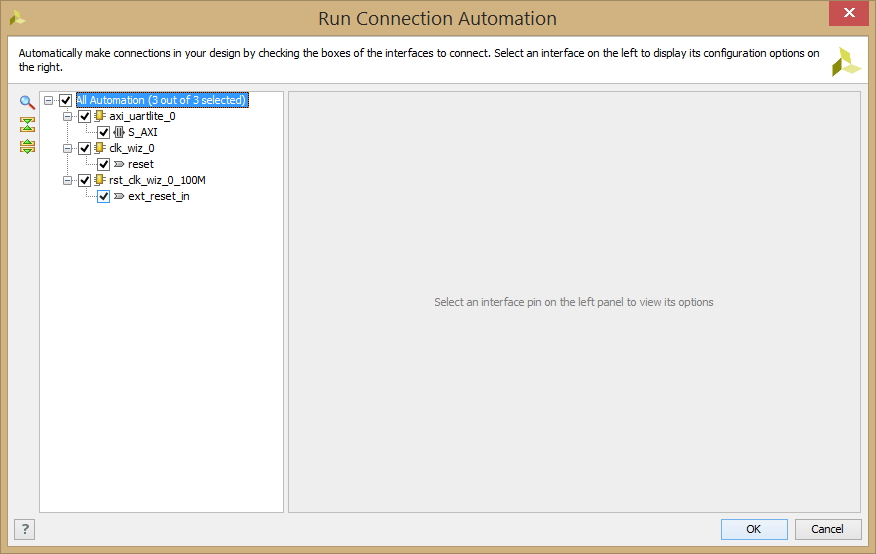
Task: Click the collapse all tree icon
Action: click(x=27, y=125)
